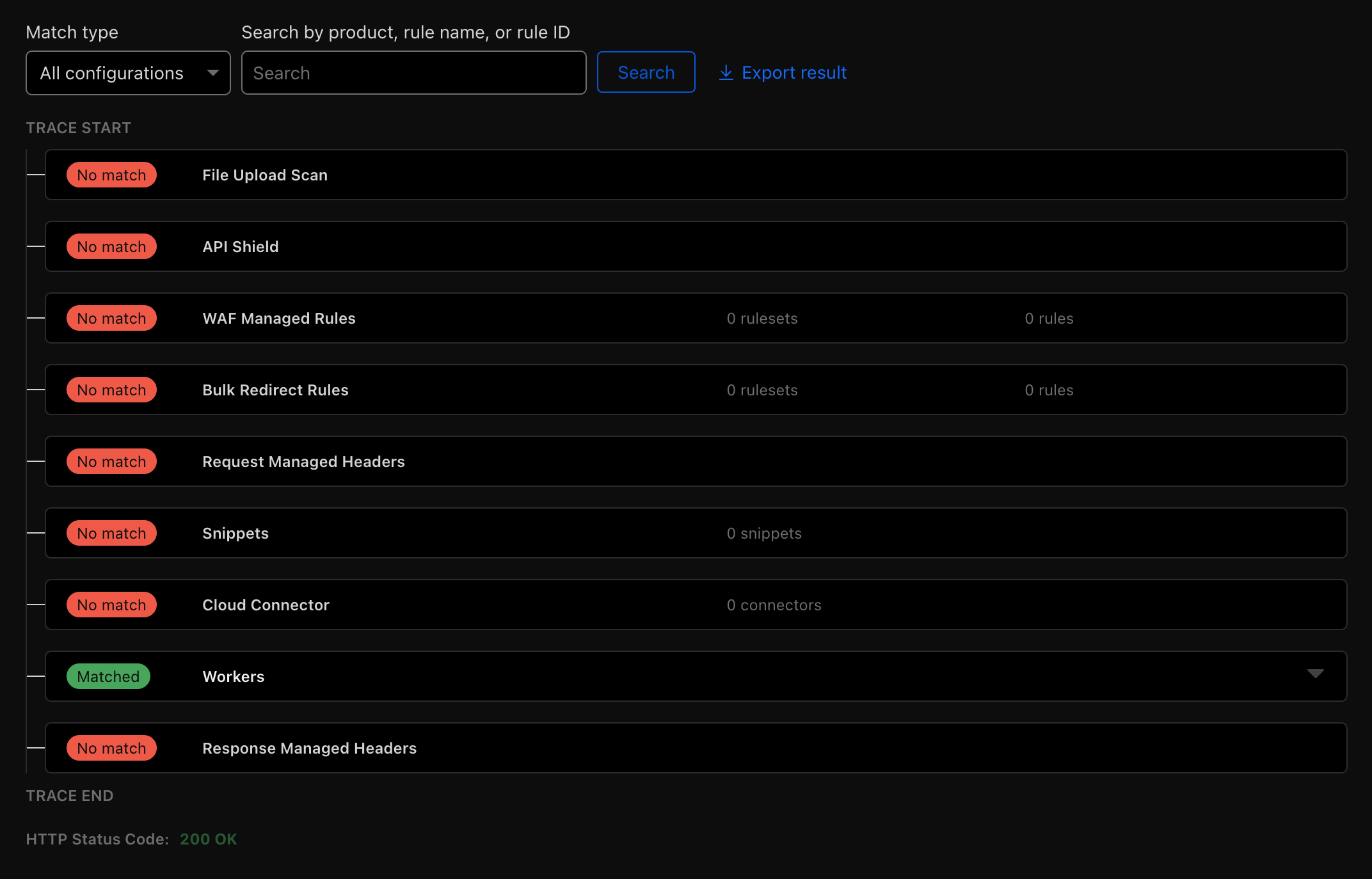Click the Request Managed Headers row

pos(696,461)
